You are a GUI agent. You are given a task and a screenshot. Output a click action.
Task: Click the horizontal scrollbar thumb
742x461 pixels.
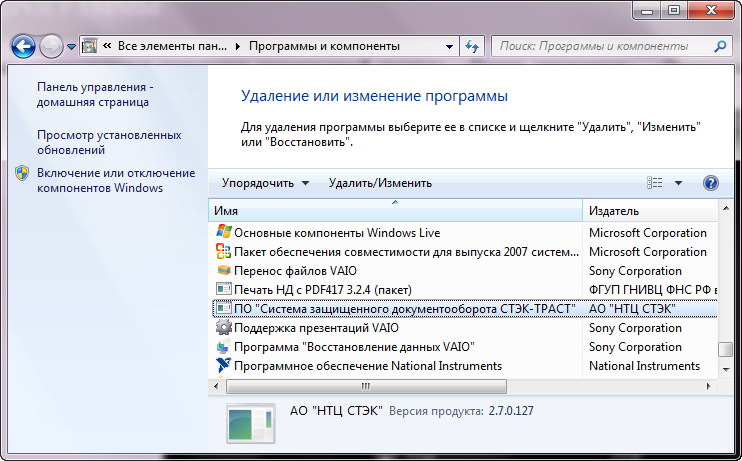(366, 386)
